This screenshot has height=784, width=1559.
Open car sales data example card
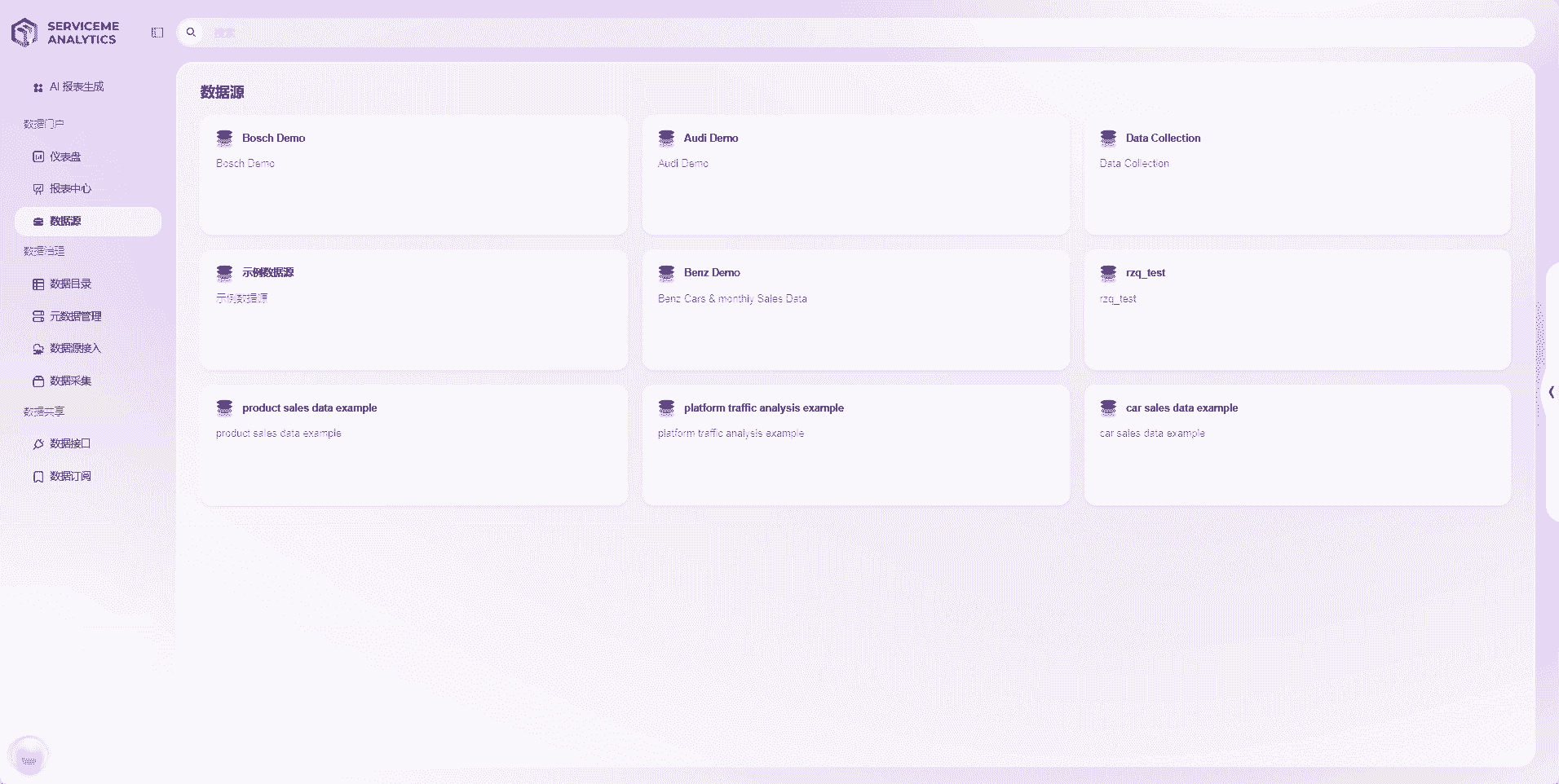tap(1297, 445)
